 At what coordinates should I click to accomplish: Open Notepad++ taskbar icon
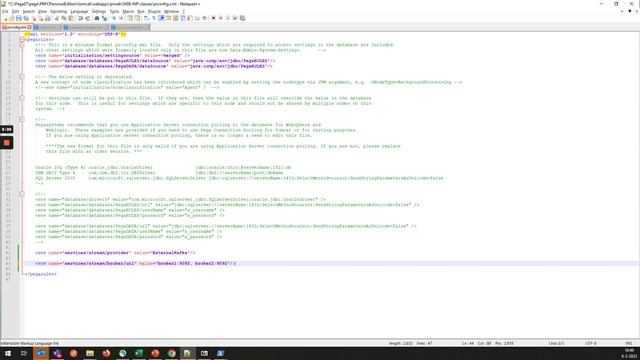pos(187,353)
